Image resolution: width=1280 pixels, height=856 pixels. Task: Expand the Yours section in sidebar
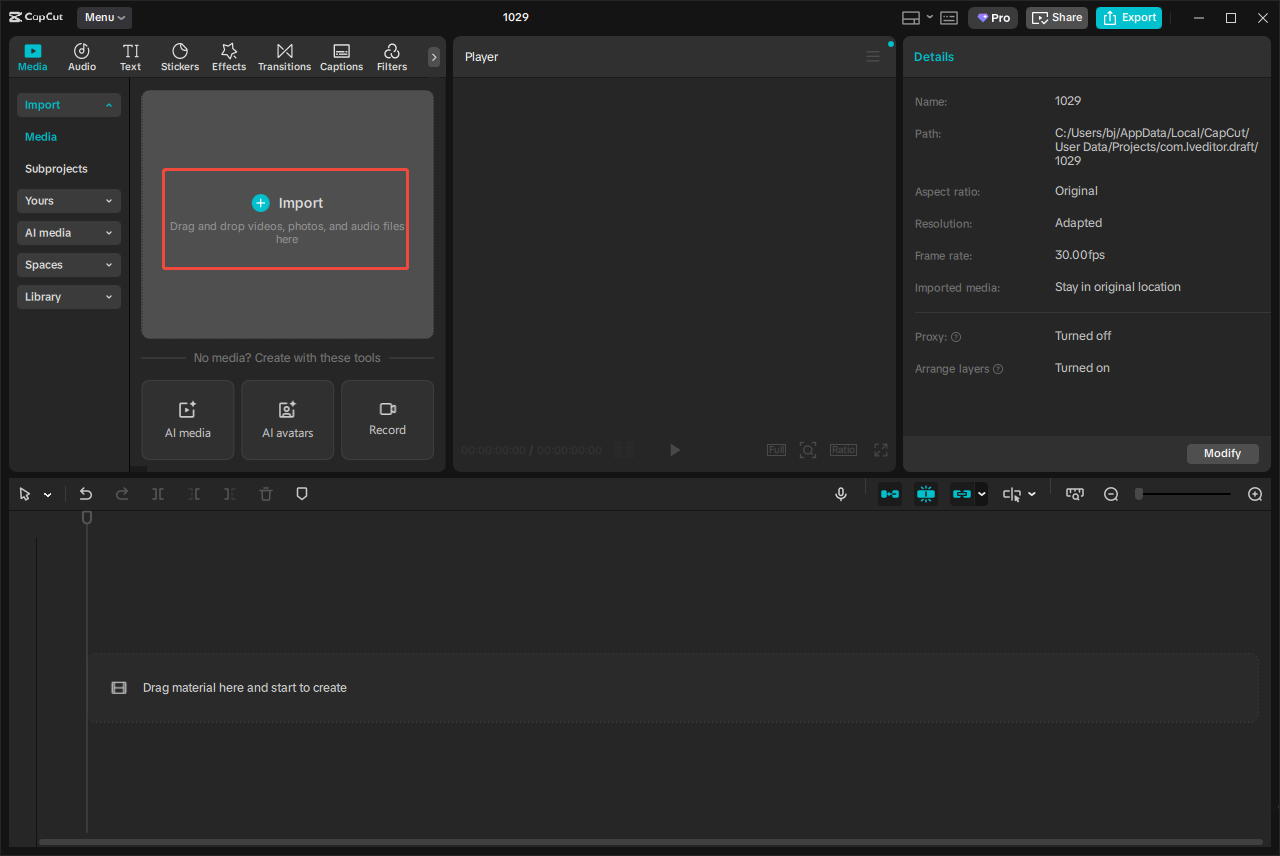click(x=68, y=201)
